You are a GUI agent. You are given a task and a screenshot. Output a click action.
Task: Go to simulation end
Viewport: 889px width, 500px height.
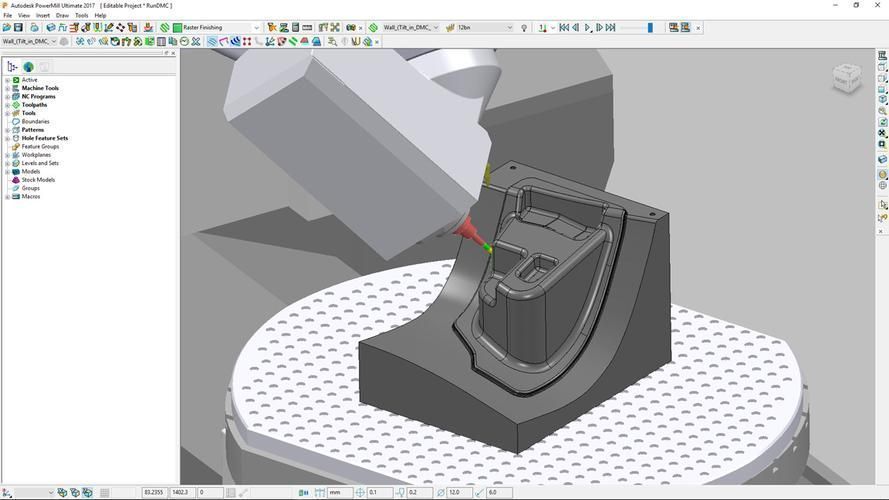[611, 27]
